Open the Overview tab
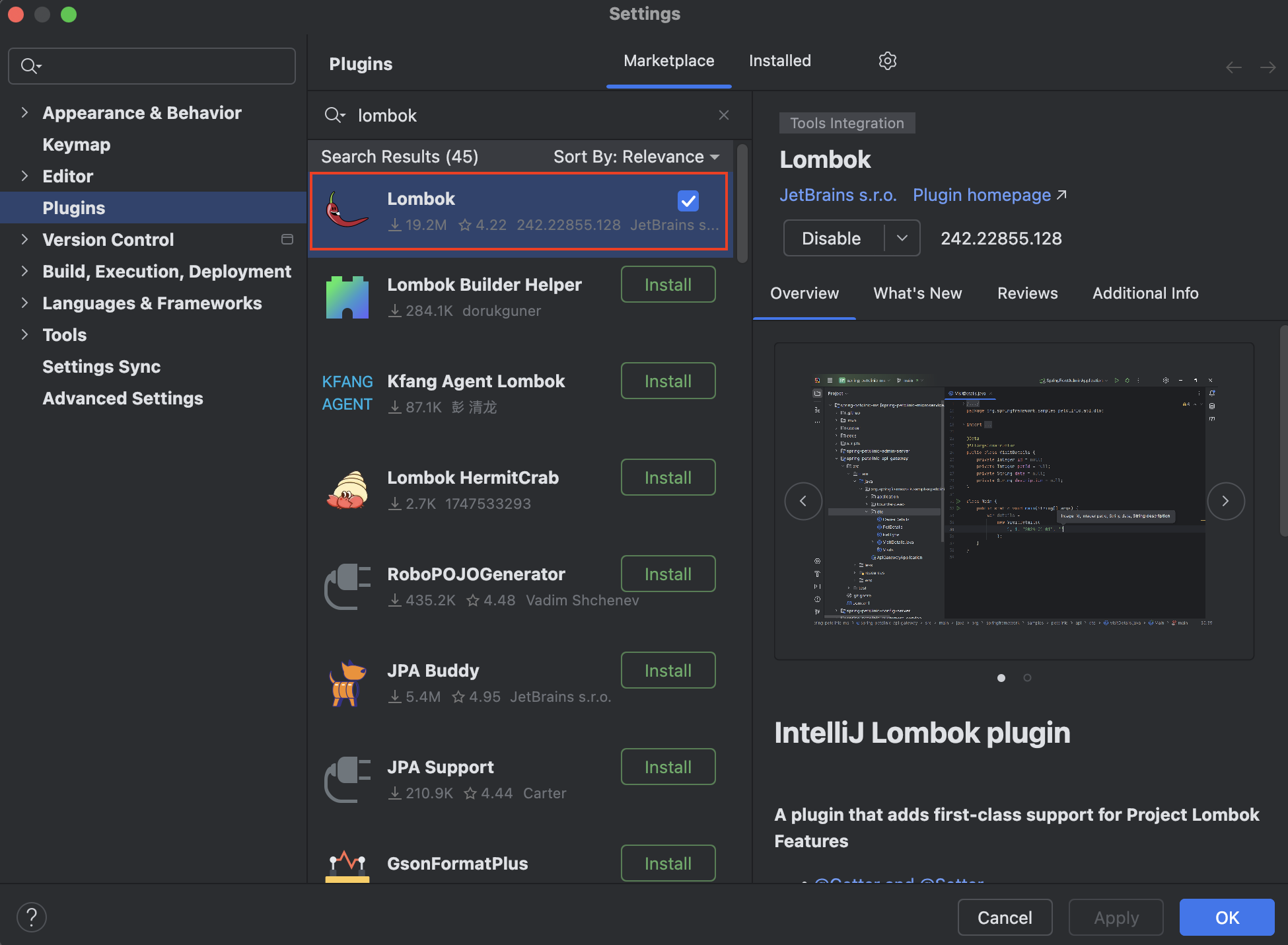This screenshot has height=945, width=1288. pyautogui.click(x=805, y=293)
